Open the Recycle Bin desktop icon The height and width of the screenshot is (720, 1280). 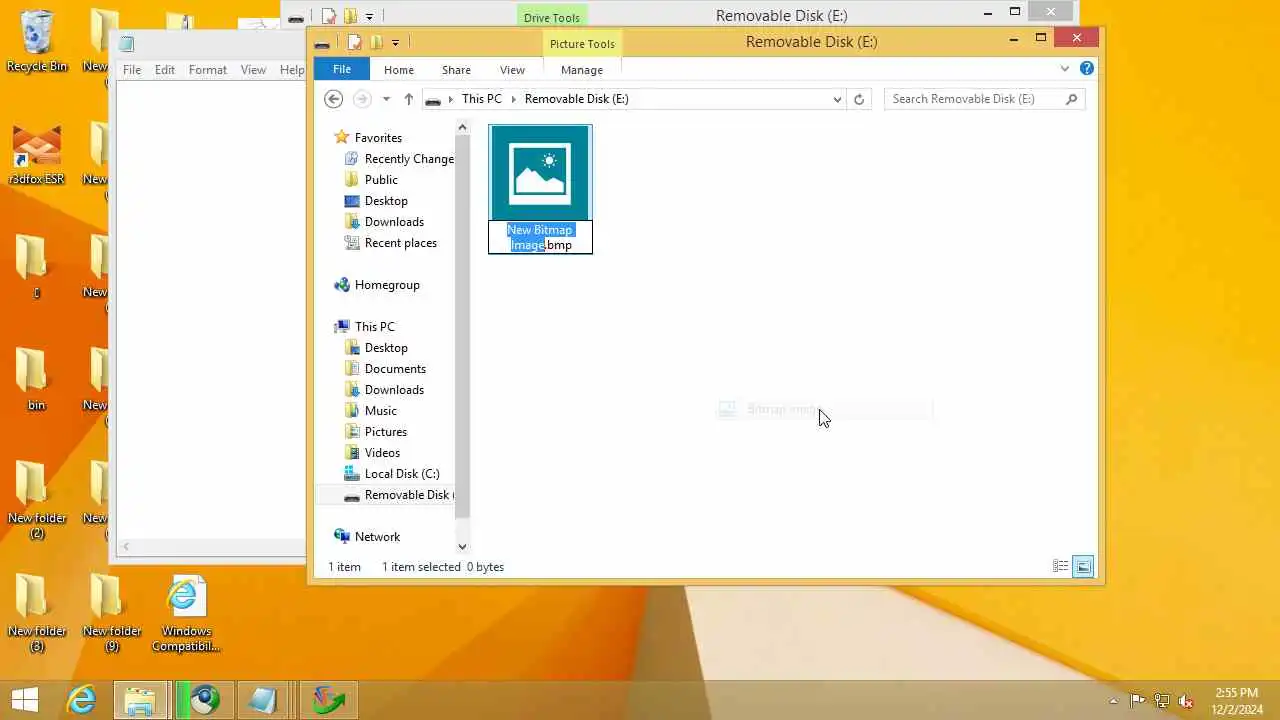pos(37,42)
